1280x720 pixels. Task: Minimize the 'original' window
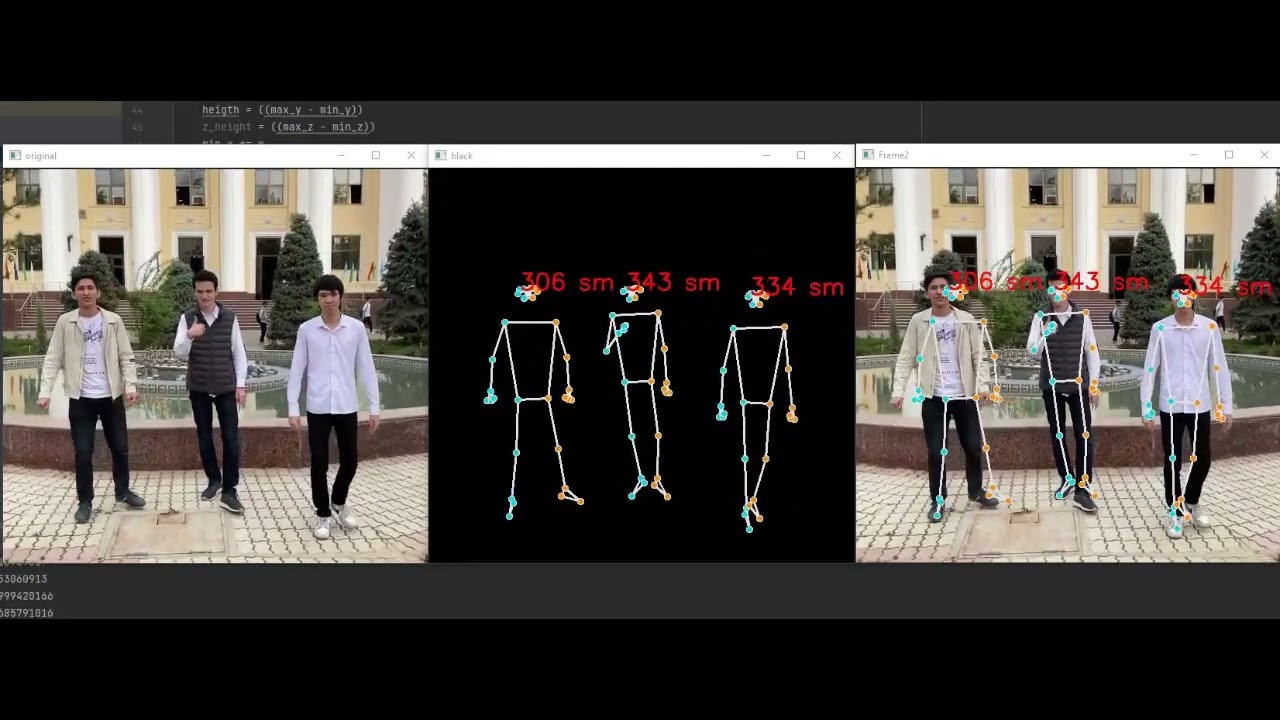coord(340,156)
